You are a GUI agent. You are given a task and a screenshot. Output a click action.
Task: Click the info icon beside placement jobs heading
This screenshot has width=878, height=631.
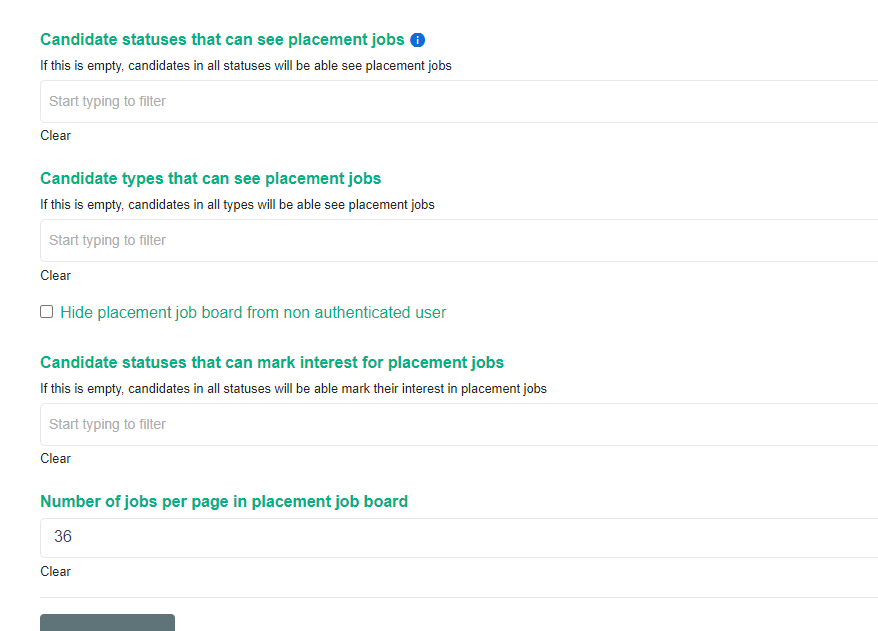coord(418,40)
